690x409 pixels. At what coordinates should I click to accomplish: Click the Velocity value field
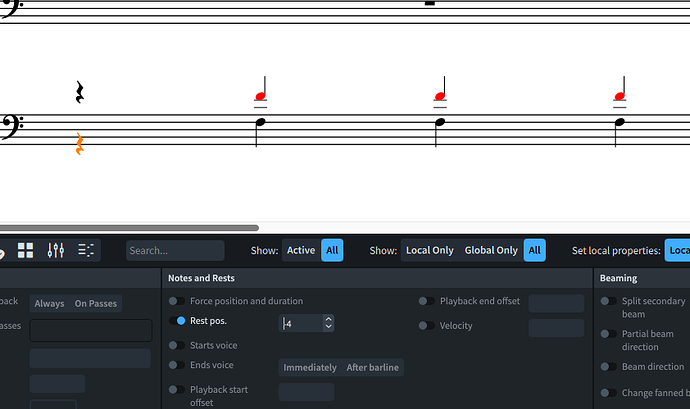[556, 328]
